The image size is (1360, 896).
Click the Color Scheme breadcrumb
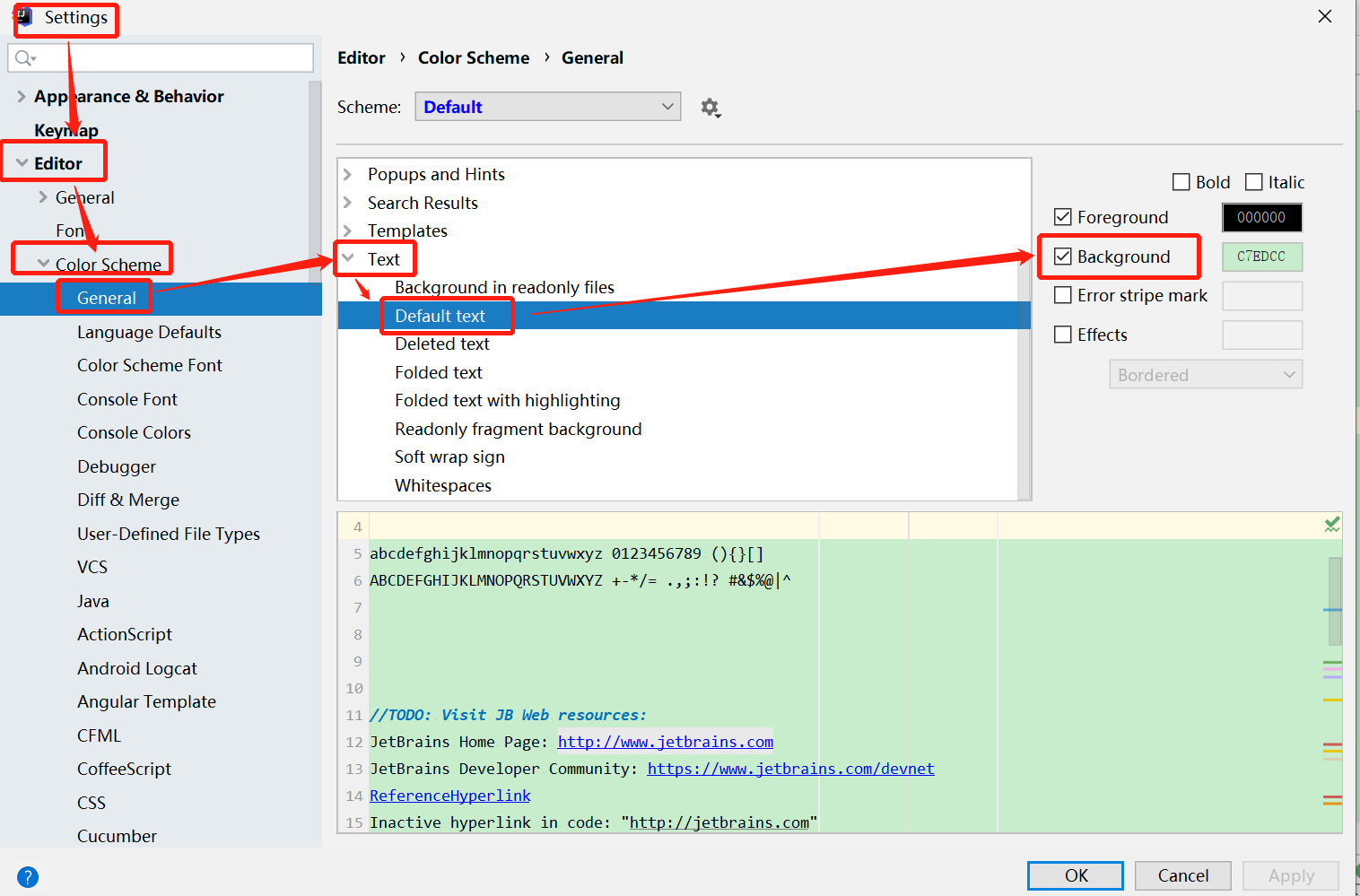point(474,57)
